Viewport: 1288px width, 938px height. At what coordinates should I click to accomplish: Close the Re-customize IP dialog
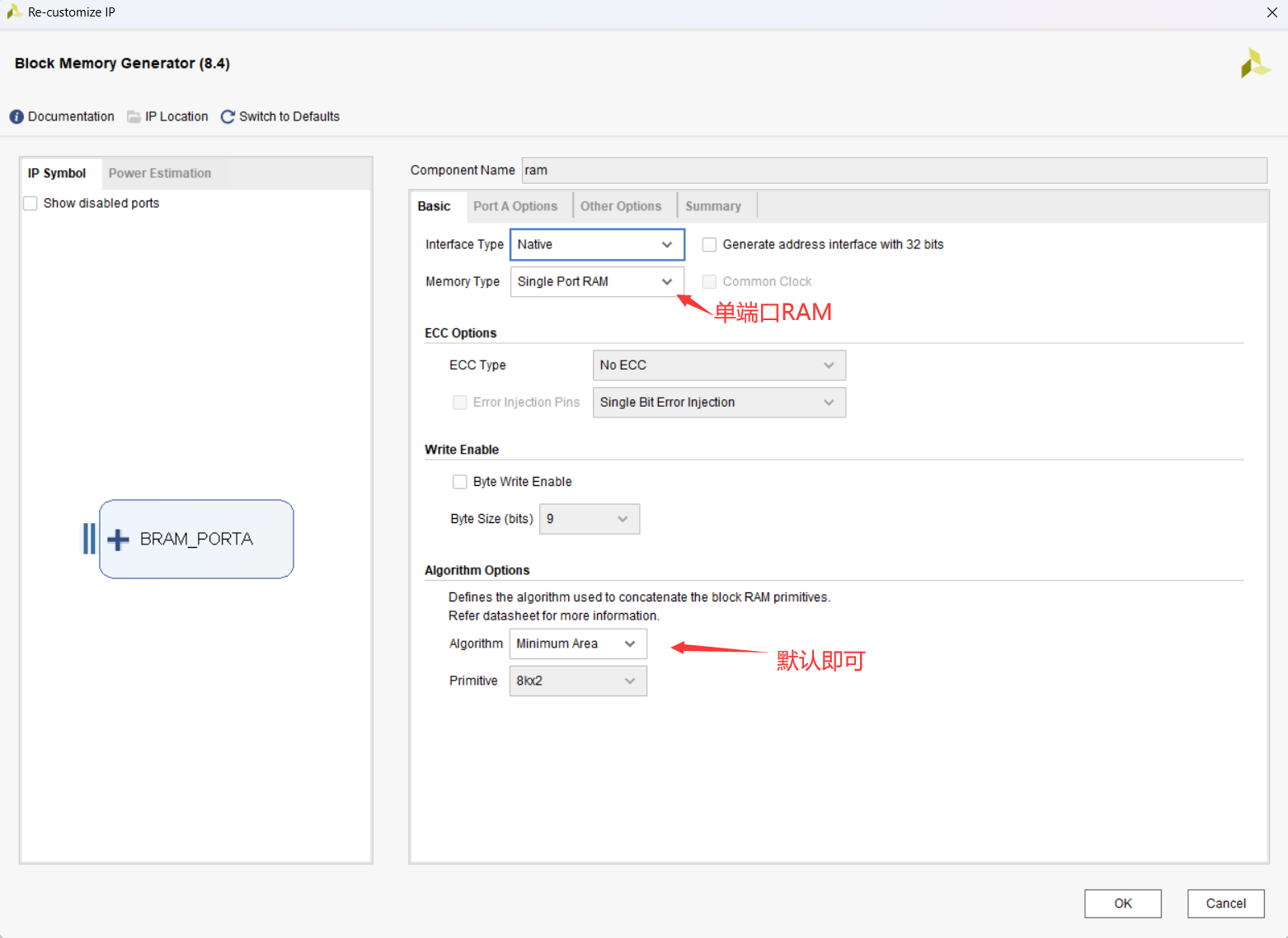(x=1272, y=12)
